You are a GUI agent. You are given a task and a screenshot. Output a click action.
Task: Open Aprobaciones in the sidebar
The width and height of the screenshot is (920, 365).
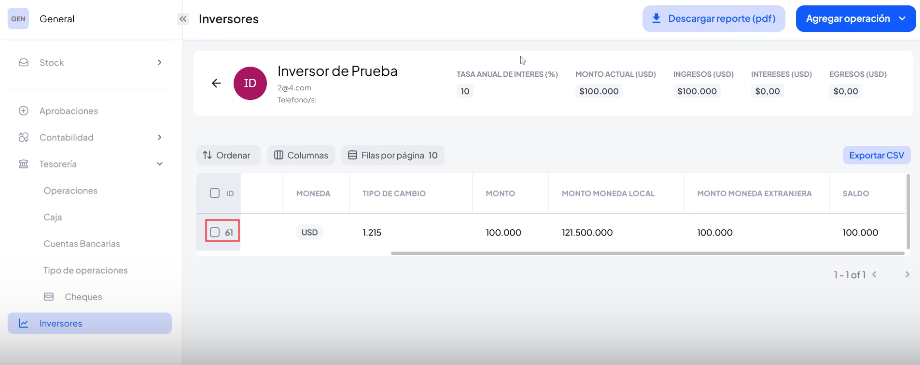(x=69, y=111)
